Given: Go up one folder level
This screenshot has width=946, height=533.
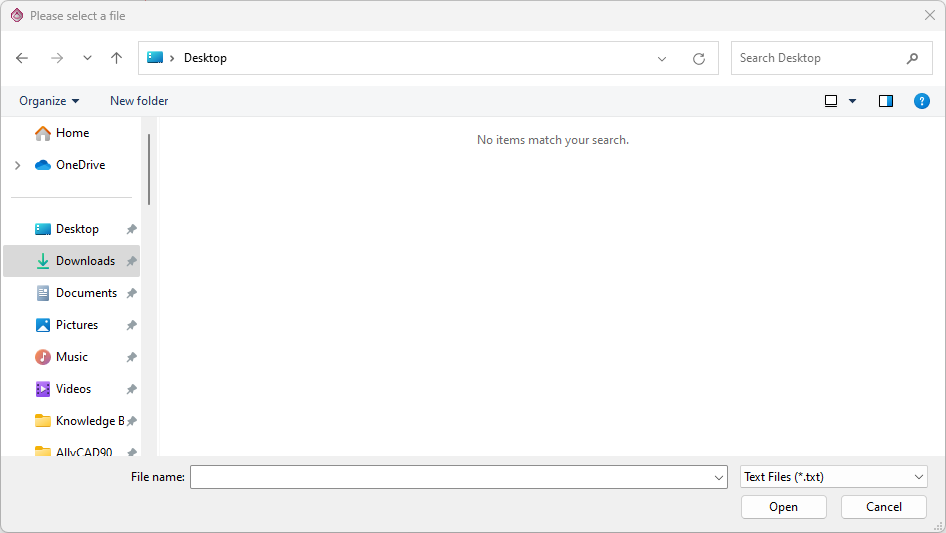Looking at the screenshot, I should pyautogui.click(x=116, y=58).
